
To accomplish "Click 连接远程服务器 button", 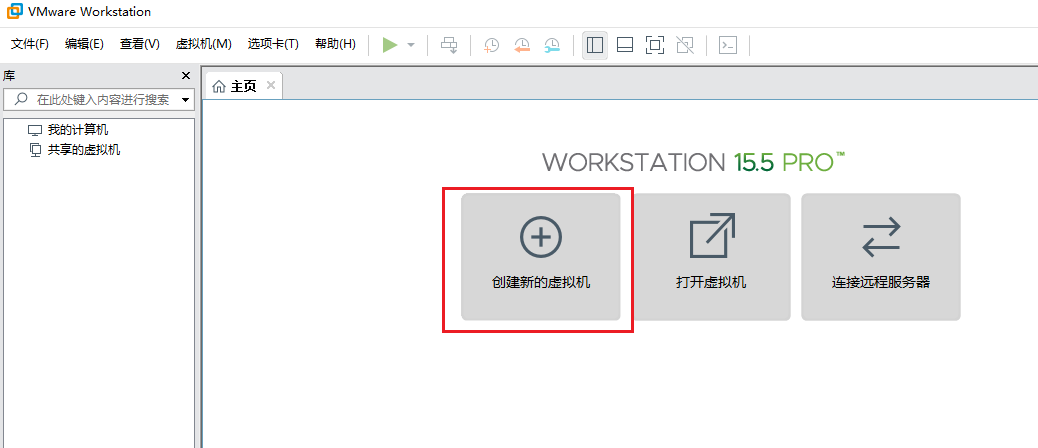I will pos(881,257).
